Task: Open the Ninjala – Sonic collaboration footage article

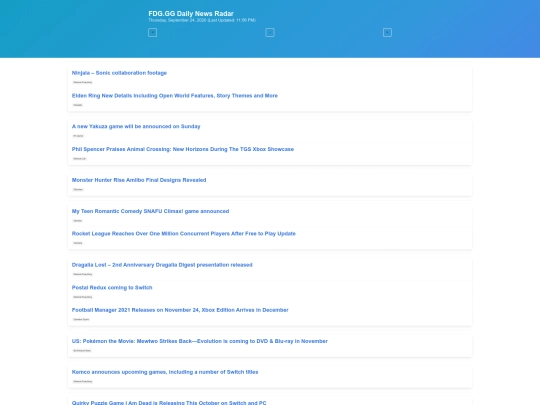Action: click(x=119, y=73)
